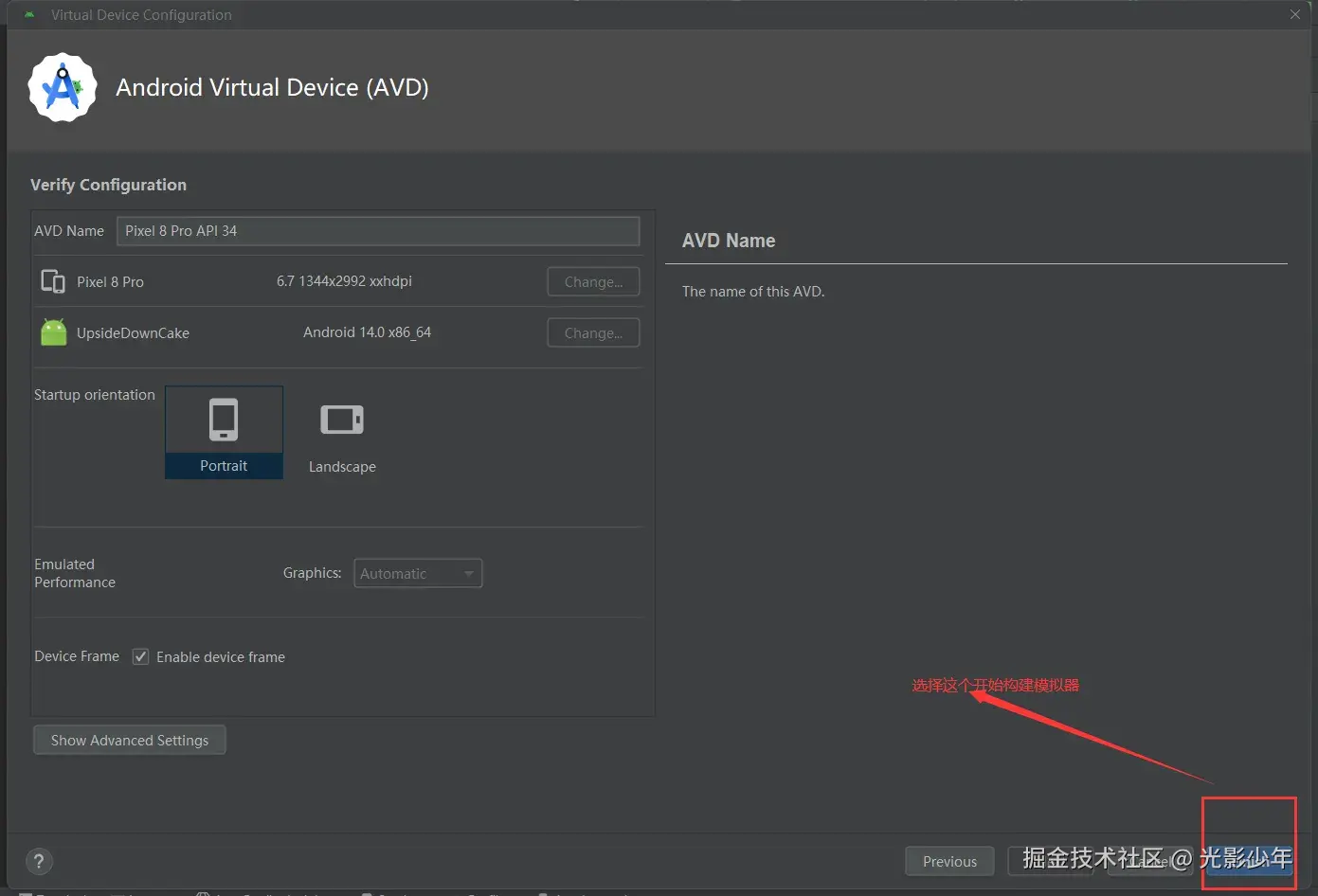Click the Pixel 8 Pro device icon
The height and width of the screenshot is (896, 1318).
[x=53, y=281]
